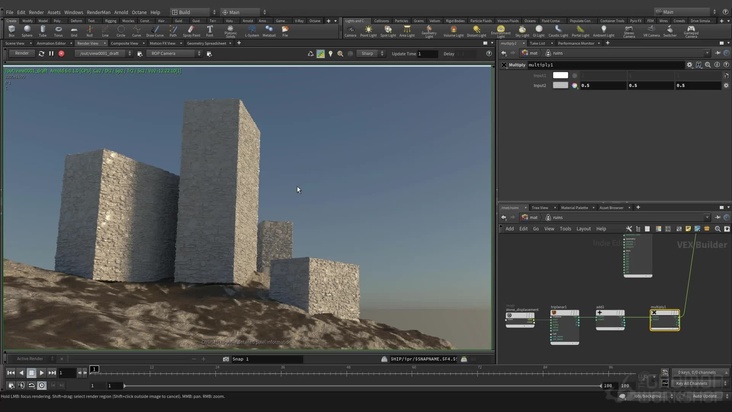Toggle the Auto Update option in status bar

(x=704, y=396)
